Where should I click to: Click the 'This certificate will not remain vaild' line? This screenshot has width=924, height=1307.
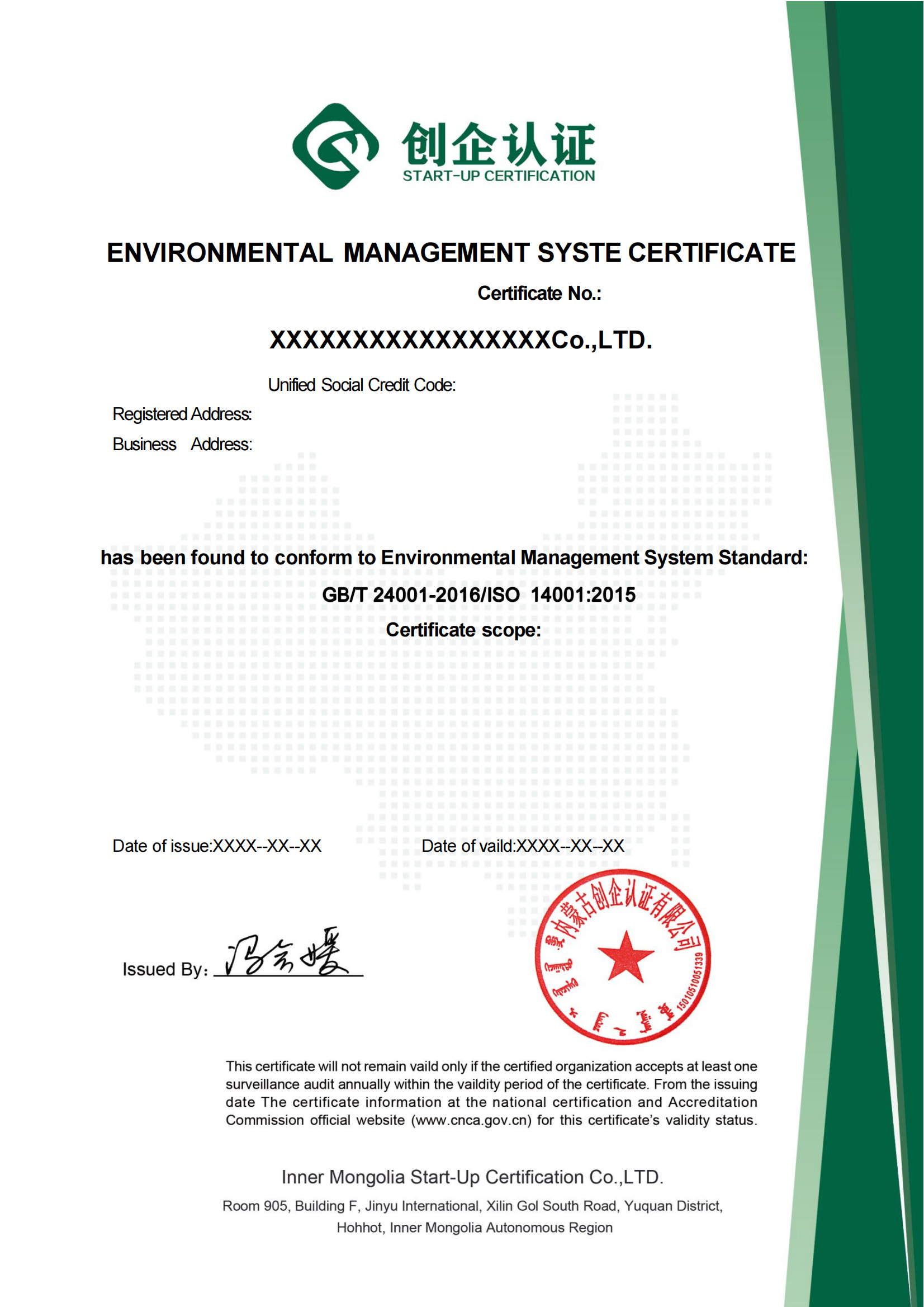(x=491, y=1066)
